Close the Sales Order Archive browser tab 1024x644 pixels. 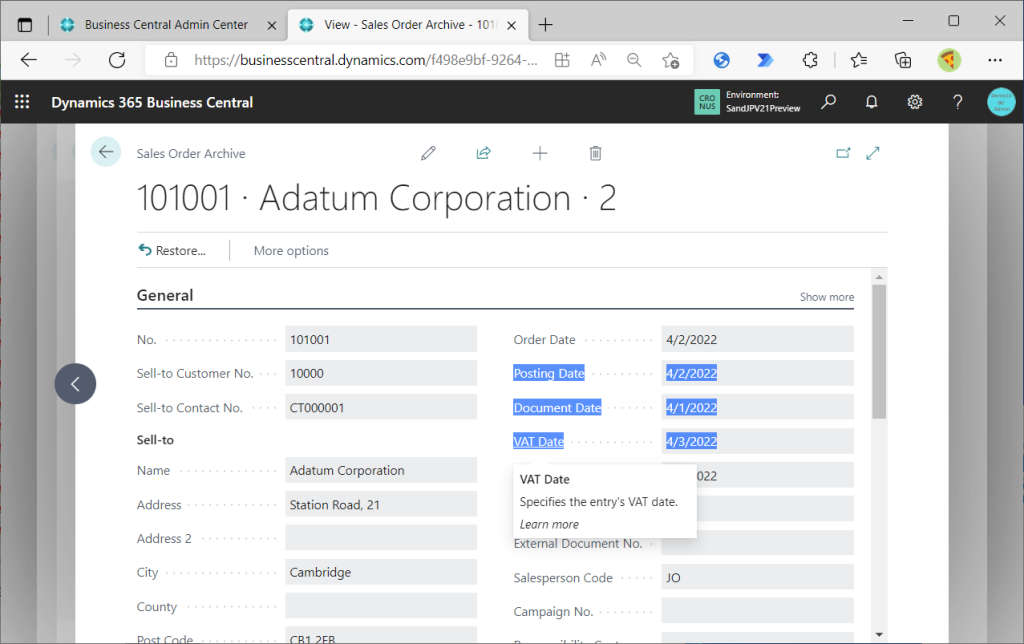(511, 25)
